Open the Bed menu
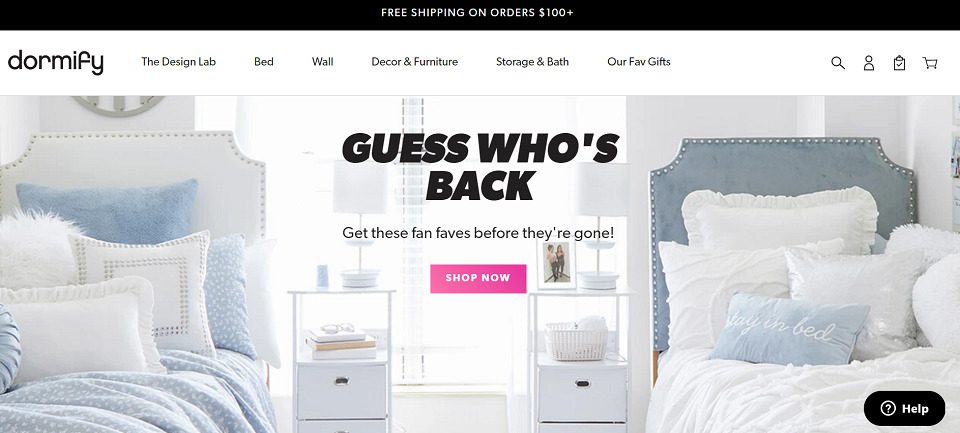 click(x=264, y=62)
